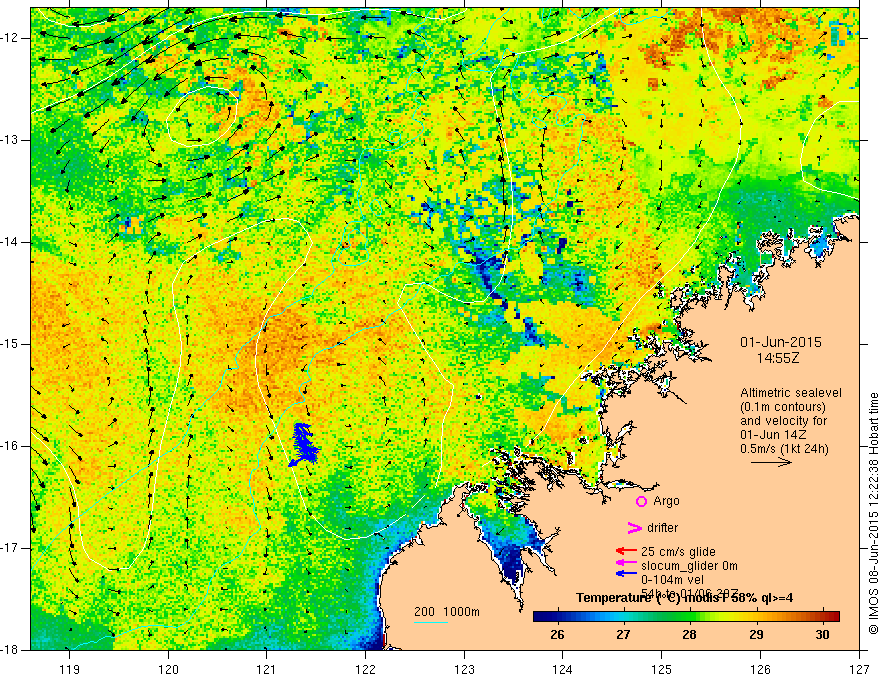Click the '0.5m/s (1kt 24h)' text
880x680 pixels.
784,449
